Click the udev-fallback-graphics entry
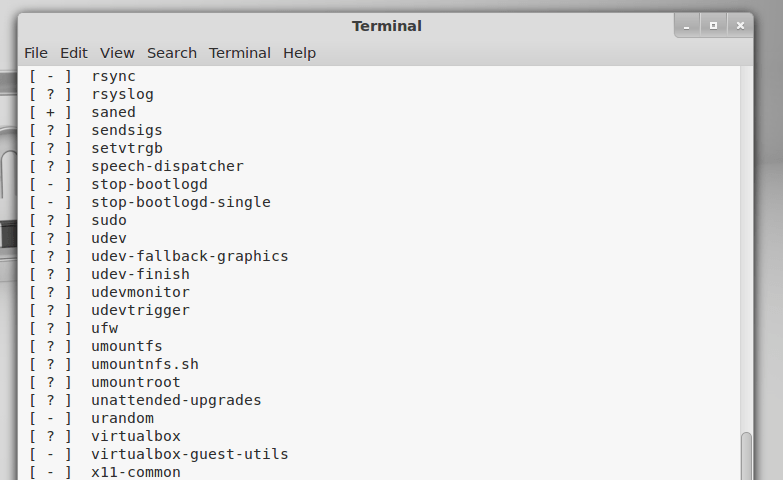 coord(189,256)
